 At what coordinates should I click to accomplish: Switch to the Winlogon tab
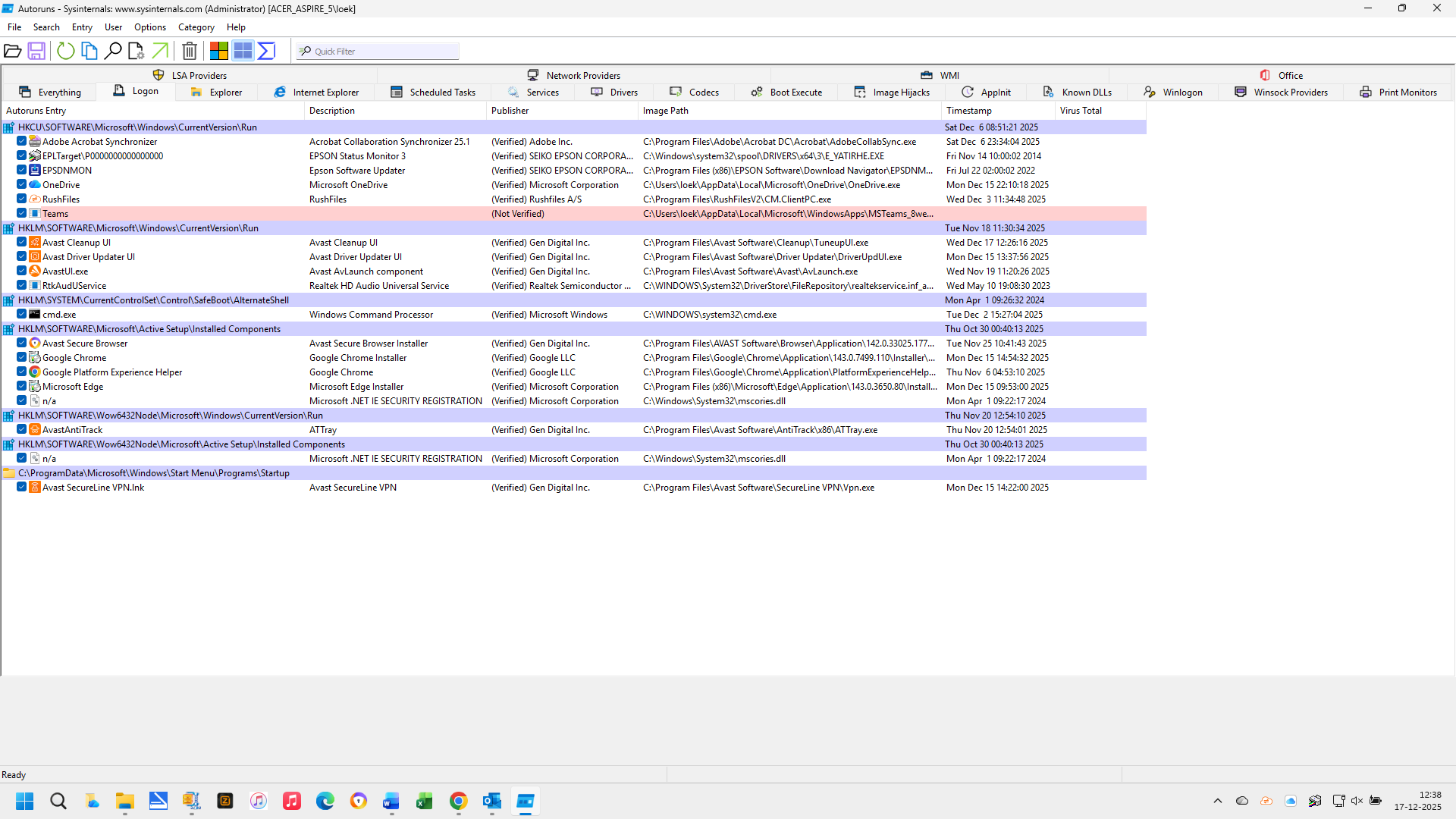pos(1174,93)
